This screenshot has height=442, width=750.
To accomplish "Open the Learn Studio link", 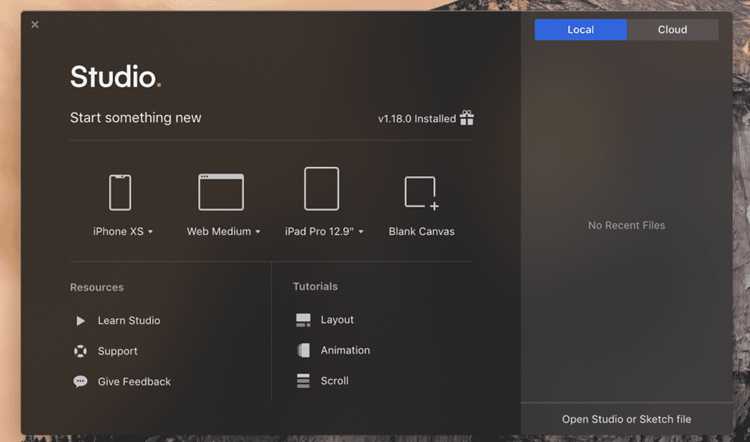I will coord(129,320).
